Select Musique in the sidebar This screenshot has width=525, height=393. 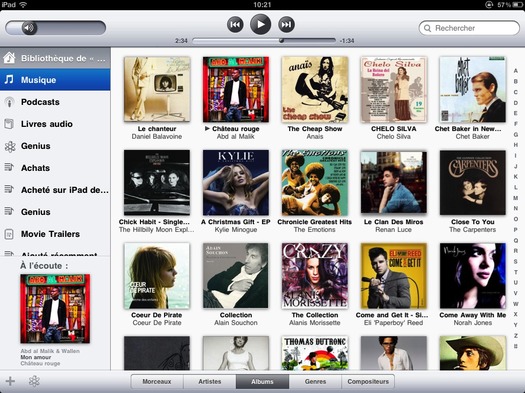point(55,80)
